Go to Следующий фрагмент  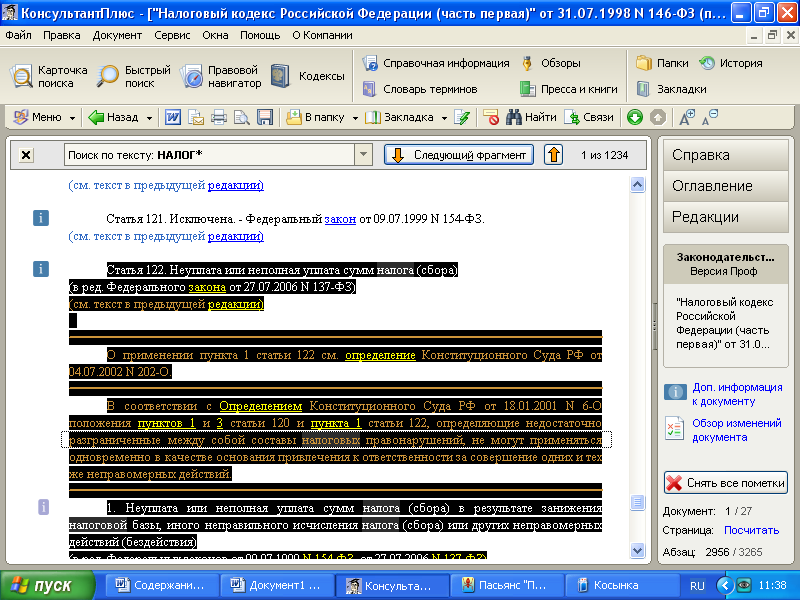tap(459, 155)
